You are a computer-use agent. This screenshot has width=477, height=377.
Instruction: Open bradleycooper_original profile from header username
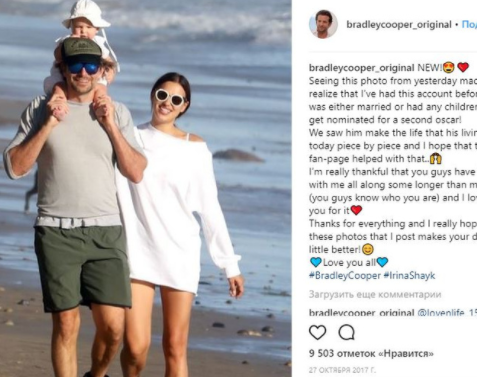pyautogui.click(x=399, y=24)
